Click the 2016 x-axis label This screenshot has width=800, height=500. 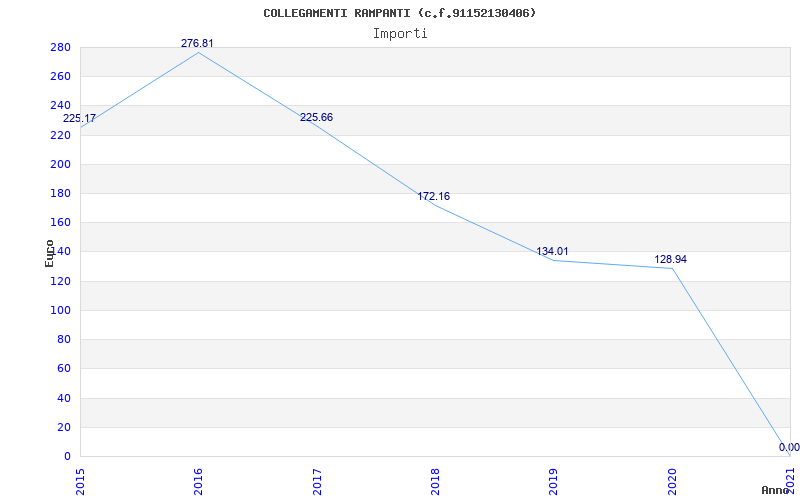198,482
